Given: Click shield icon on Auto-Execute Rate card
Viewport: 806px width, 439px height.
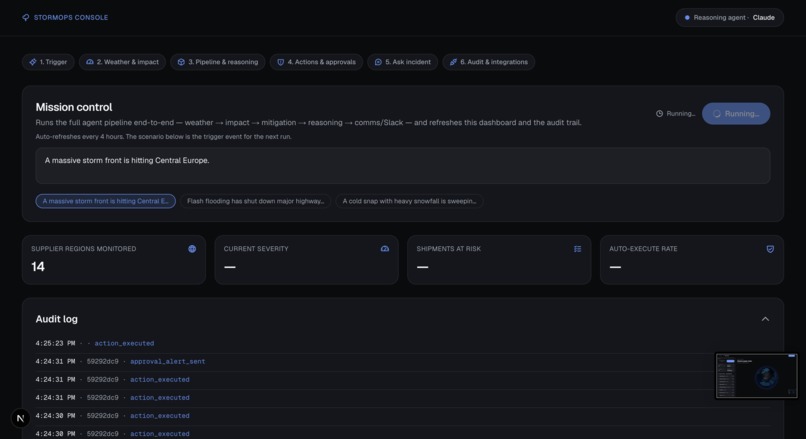Looking at the screenshot, I should point(770,249).
